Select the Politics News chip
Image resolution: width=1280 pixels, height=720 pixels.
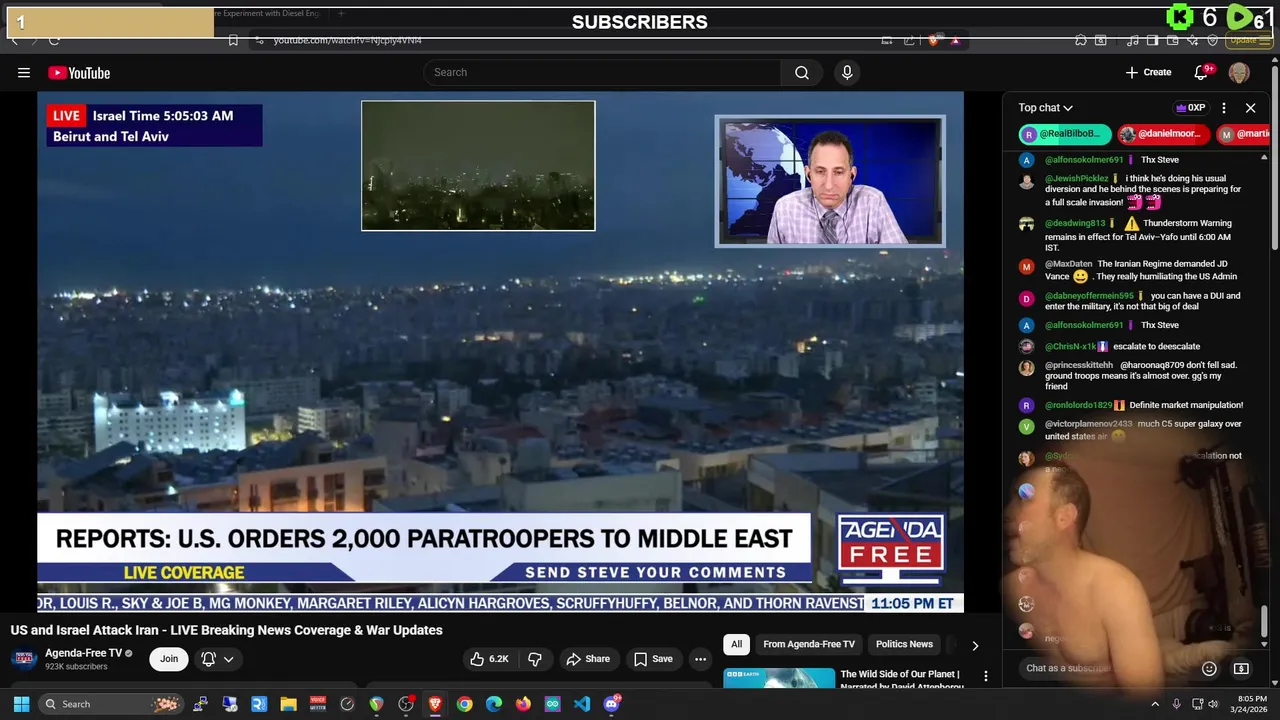[x=904, y=645]
